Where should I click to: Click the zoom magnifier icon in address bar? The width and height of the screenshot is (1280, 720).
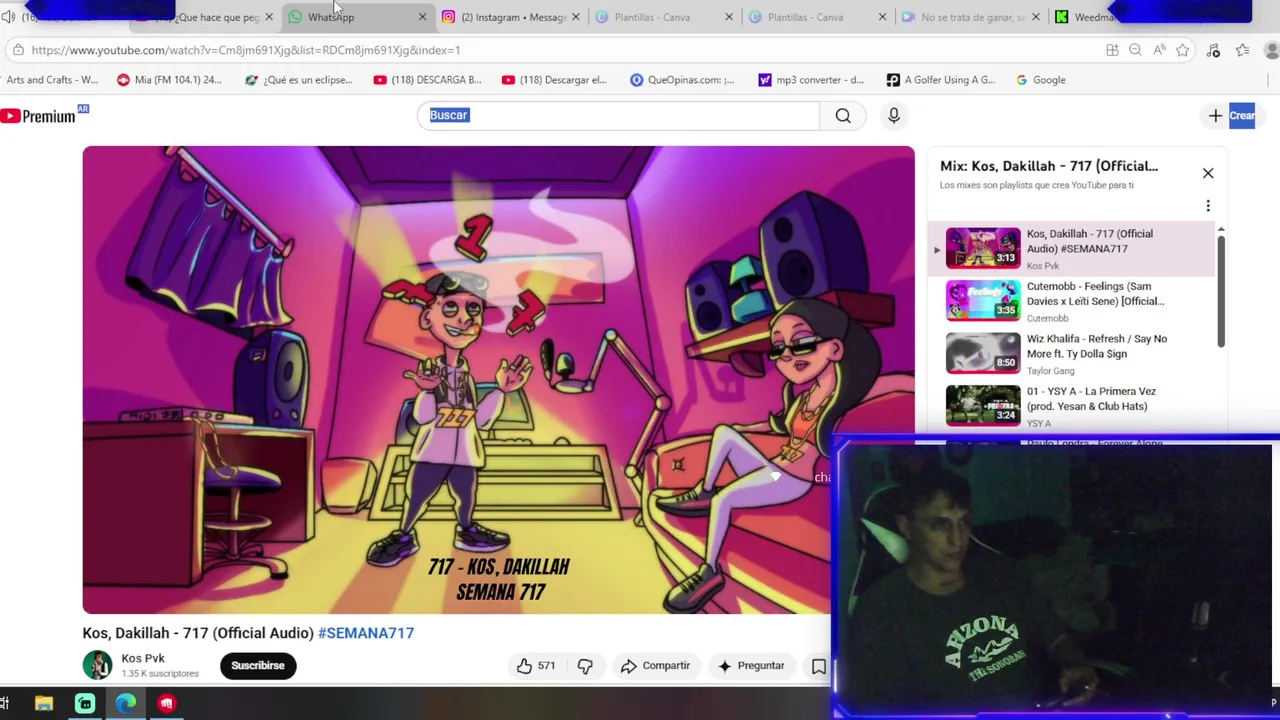1135,50
